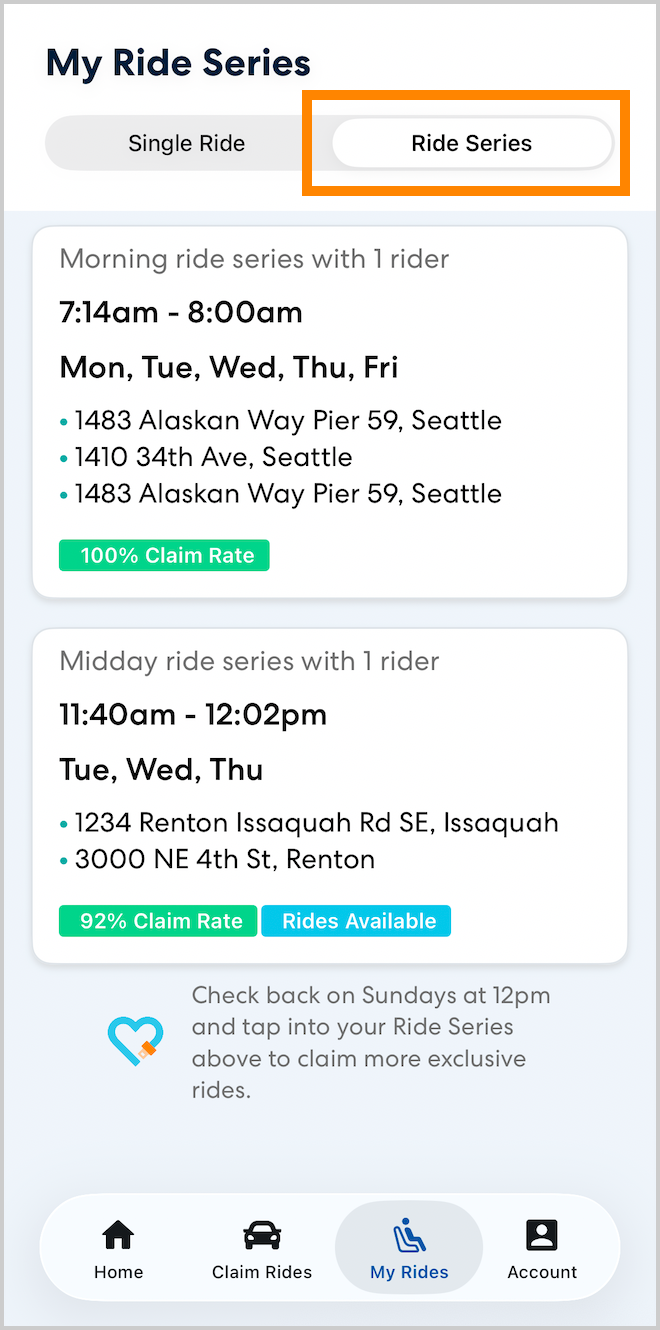Click the Rides Available badge
The height and width of the screenshot is (1330, 660).
point(356,920)
